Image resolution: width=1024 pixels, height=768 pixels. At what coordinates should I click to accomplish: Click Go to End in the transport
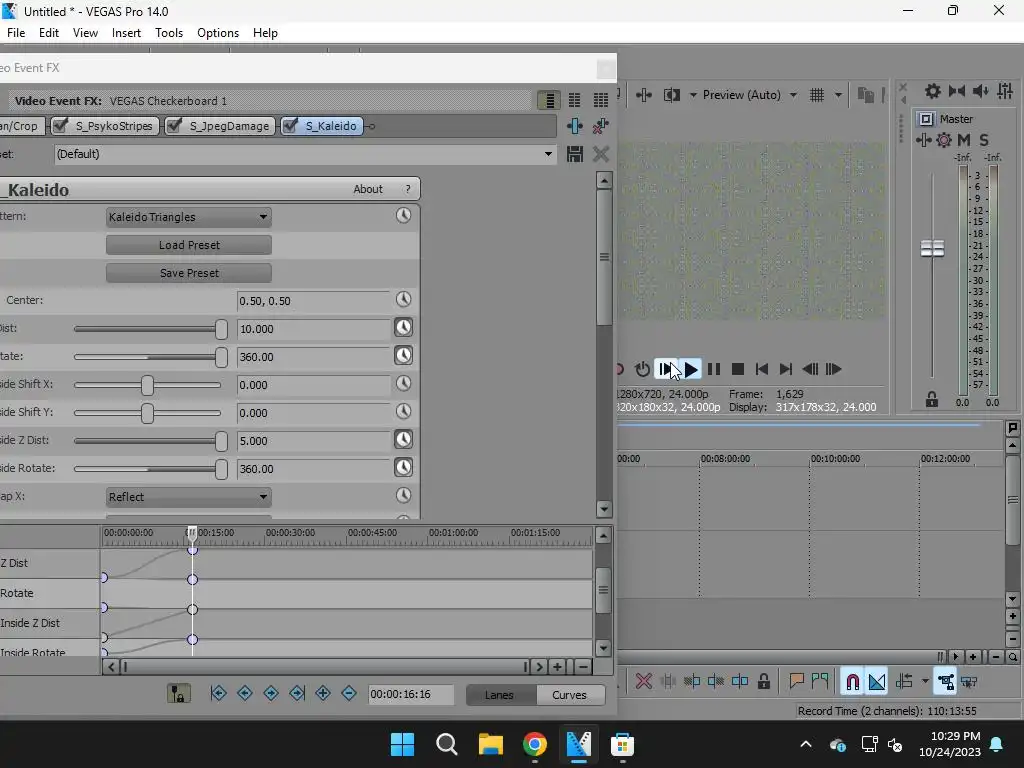[786, 369]
